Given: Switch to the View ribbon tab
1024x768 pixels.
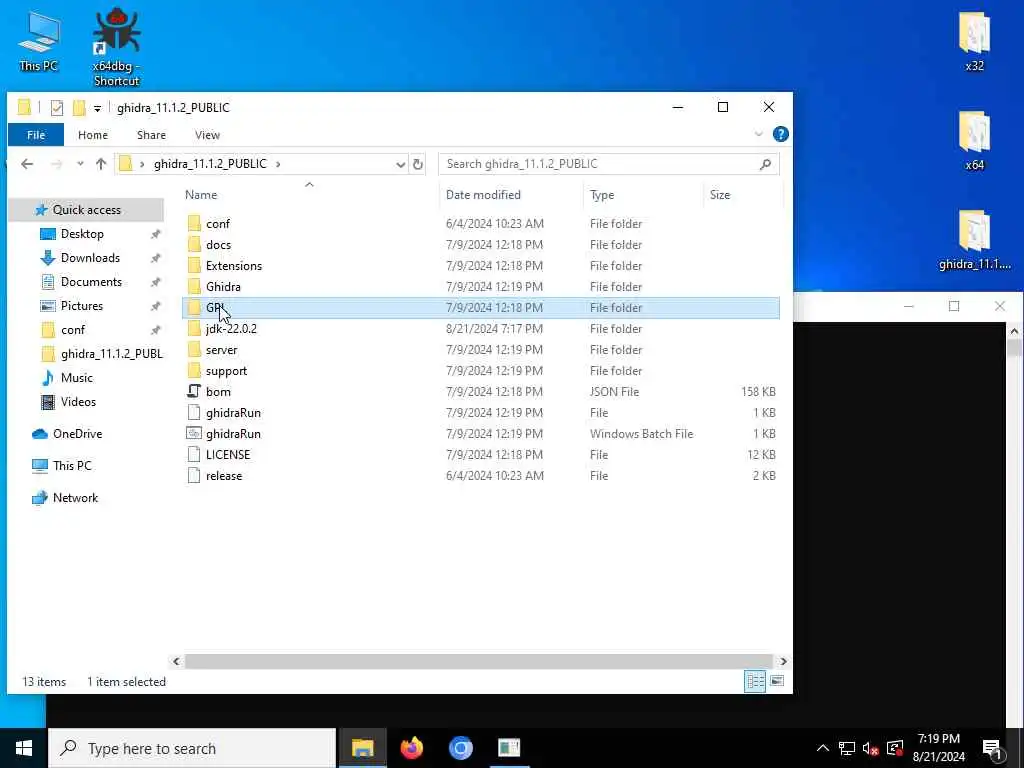Looking at the screenshot, I should point(207,135).
